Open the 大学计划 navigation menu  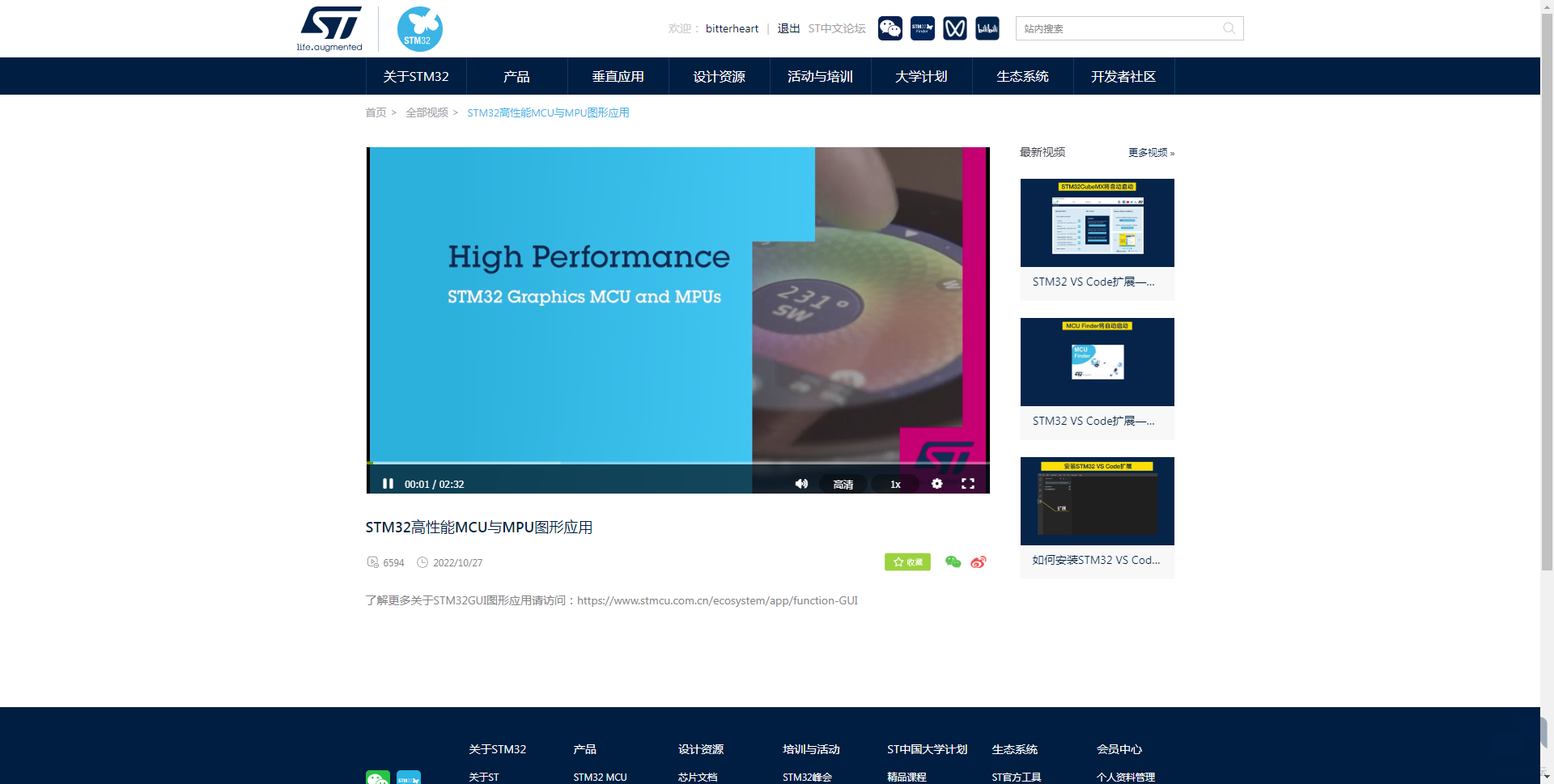tap(922, 76)
